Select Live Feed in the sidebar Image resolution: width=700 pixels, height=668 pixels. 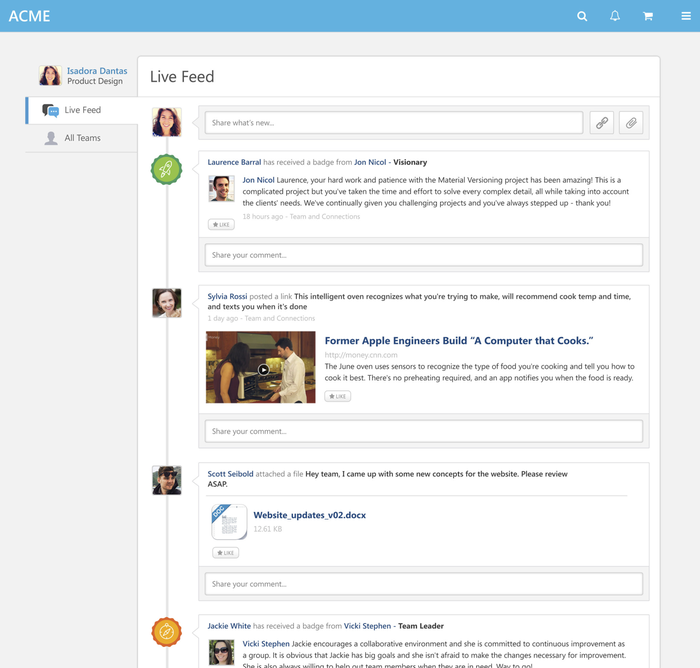point(82,110)
